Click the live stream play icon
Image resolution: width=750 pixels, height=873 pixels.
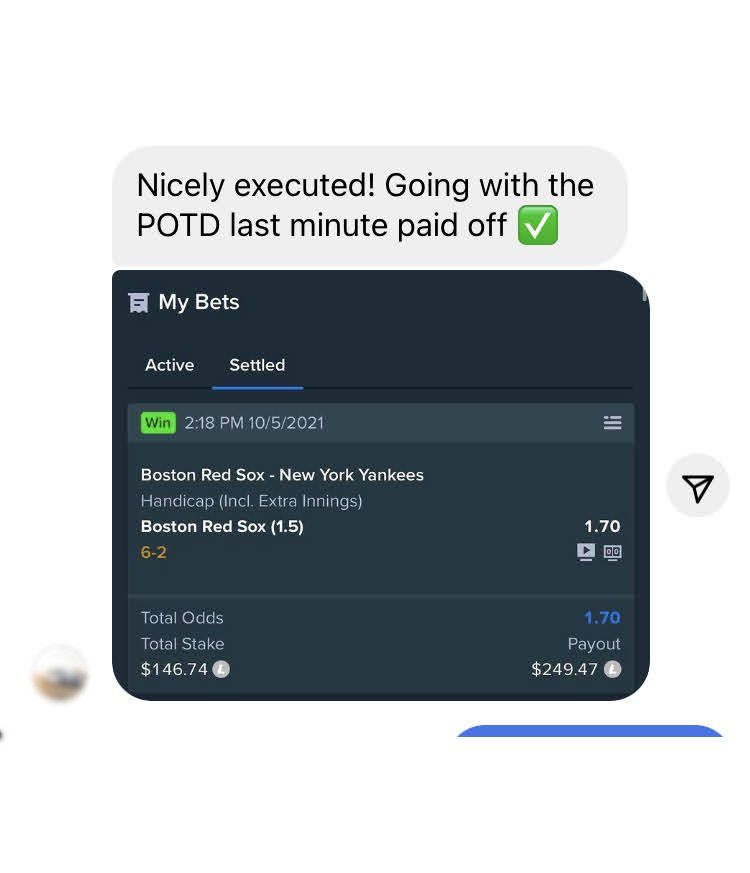(x=586, y=552)
